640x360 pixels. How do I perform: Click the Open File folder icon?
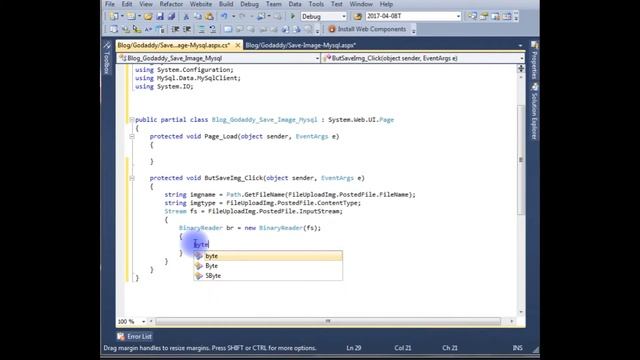click(x=148, y=16)
